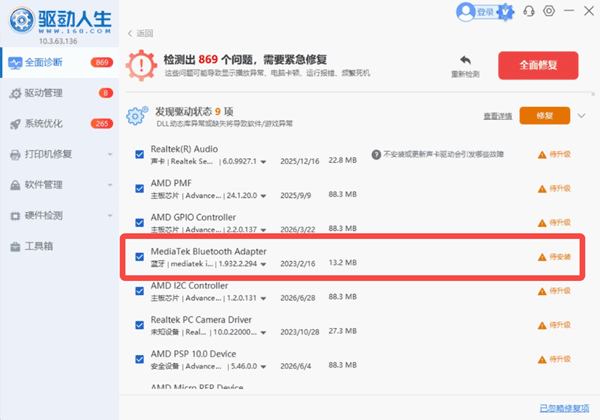This screenshot has width=600, height=420.
Task: Open the 全面诊断 section
Action: tap(60, 62)
